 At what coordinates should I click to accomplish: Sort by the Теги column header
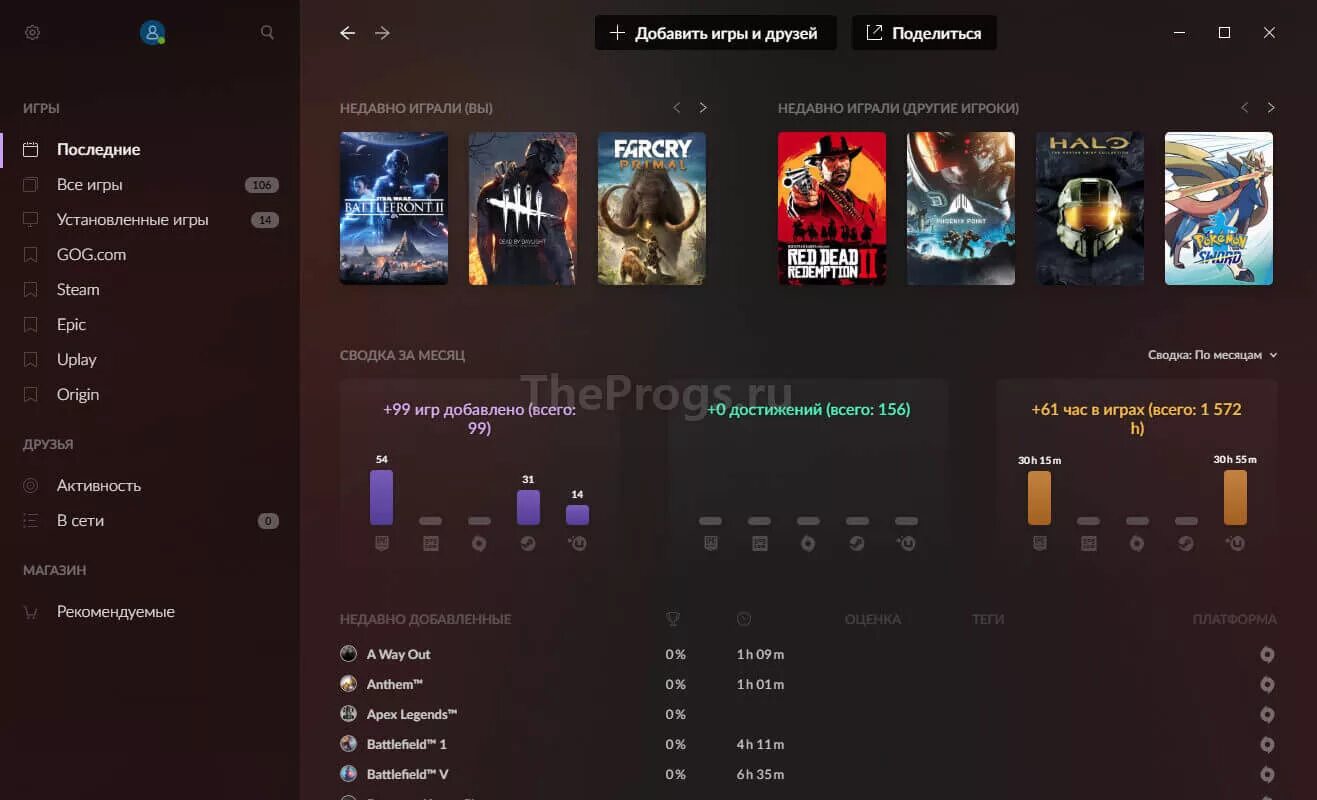coord(988,619)
